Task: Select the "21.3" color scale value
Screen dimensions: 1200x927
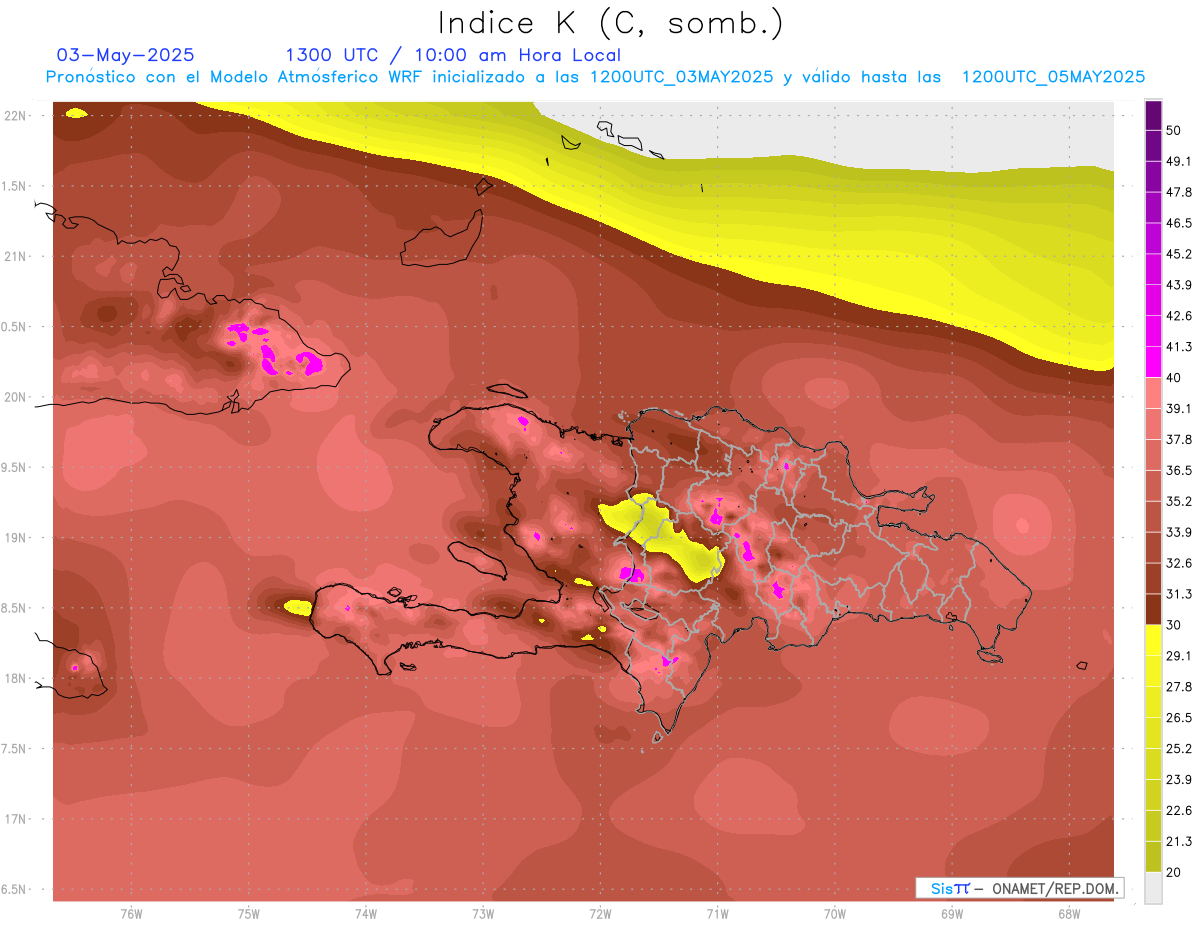Action: point(1180,841)
